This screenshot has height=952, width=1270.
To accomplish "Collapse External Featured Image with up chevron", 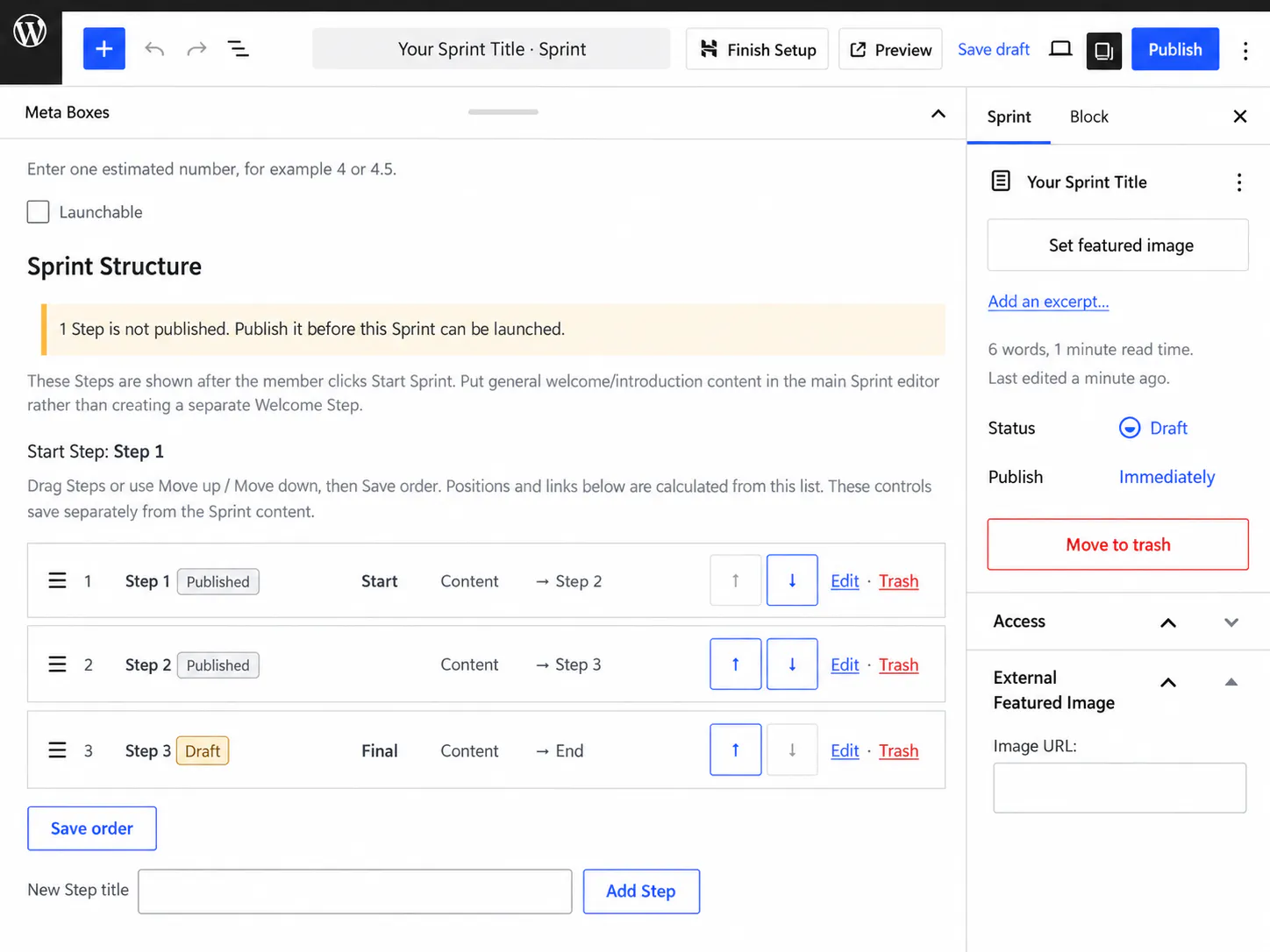I will pyautogui.click(x=1168, y=682).
